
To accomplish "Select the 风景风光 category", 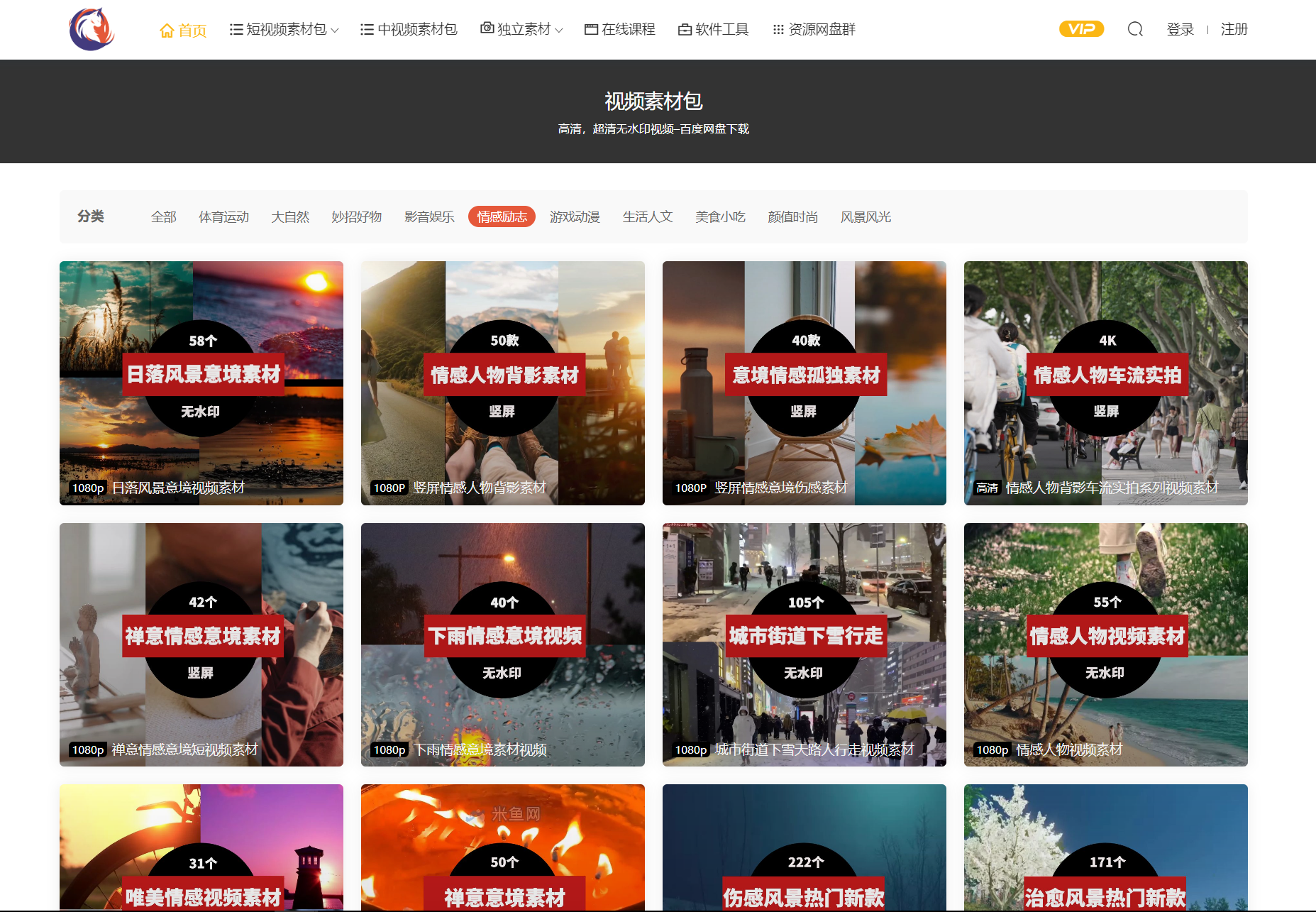I will pos(866,216).
